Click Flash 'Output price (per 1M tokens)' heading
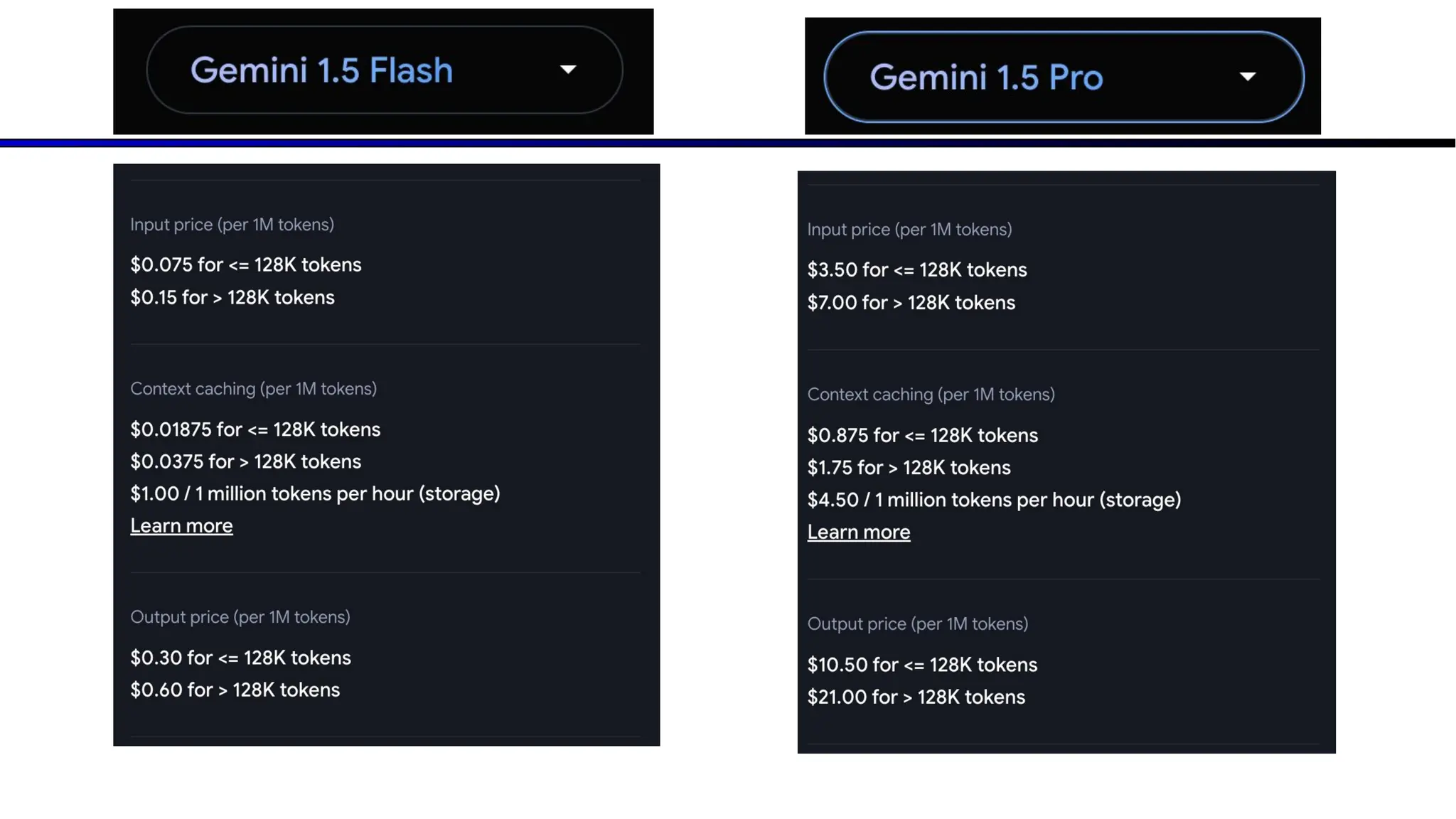This screenshot has width=1456, height=819. click(x=240, y=617)
